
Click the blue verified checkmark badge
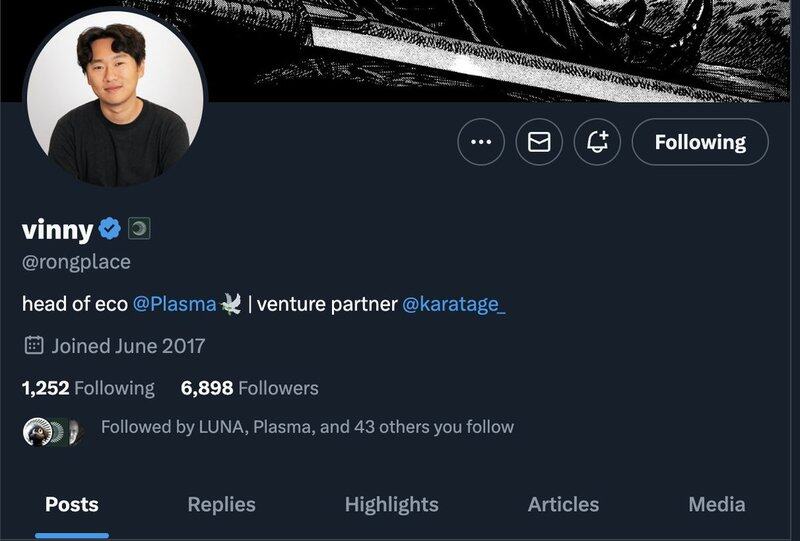pos(110,230)
